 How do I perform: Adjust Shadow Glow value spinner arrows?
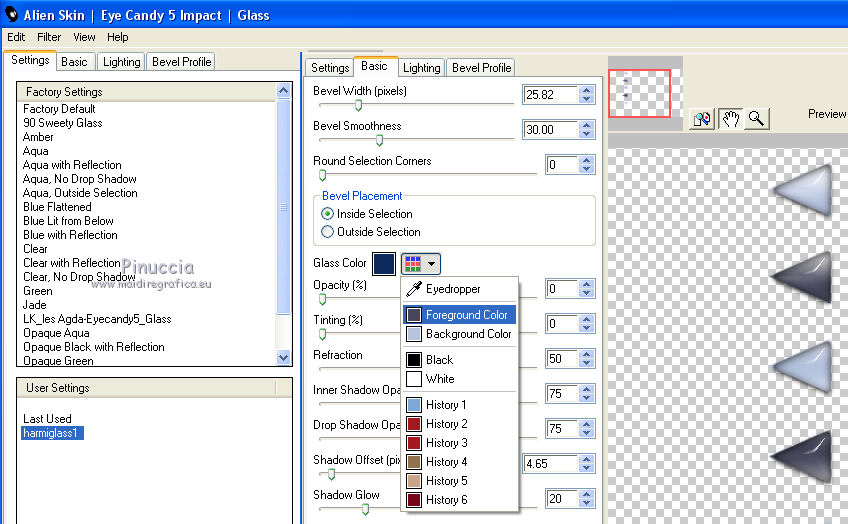[586, 499]
